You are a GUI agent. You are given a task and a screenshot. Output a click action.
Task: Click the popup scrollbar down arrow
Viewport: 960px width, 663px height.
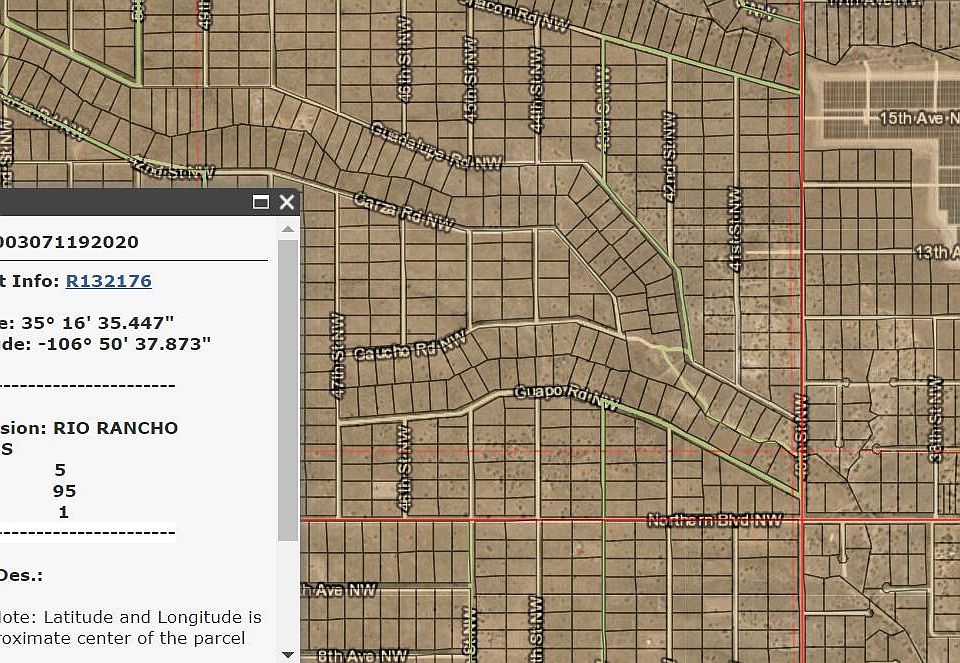[288, 654]
